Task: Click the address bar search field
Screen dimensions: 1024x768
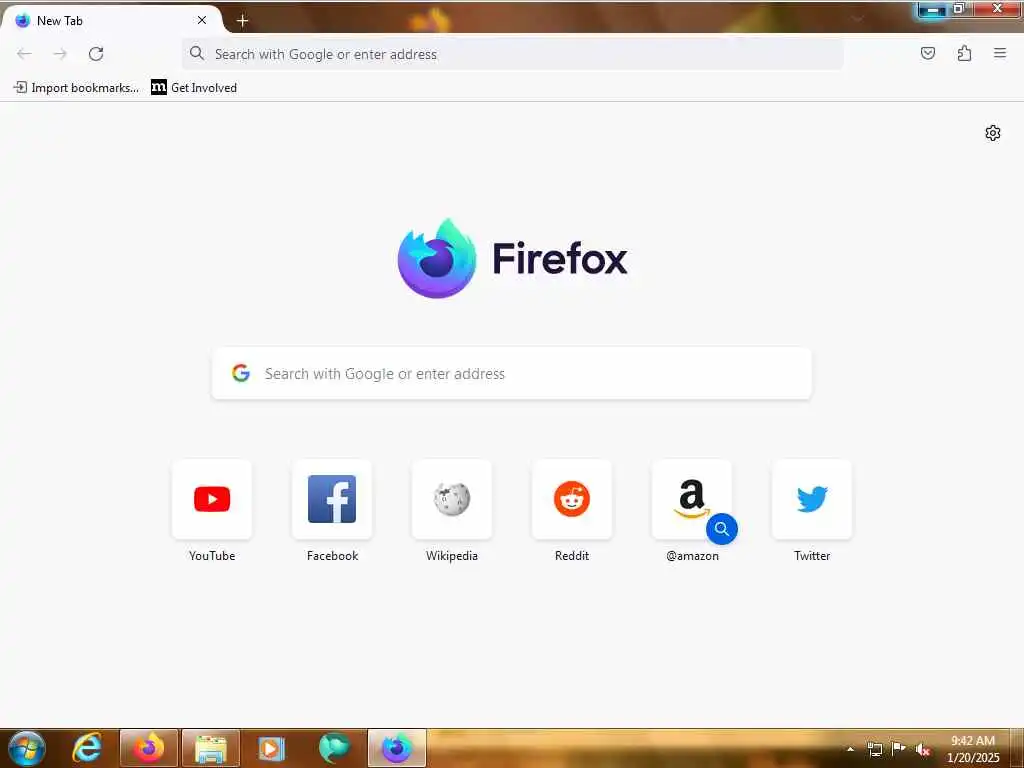Action: [513, 54]
